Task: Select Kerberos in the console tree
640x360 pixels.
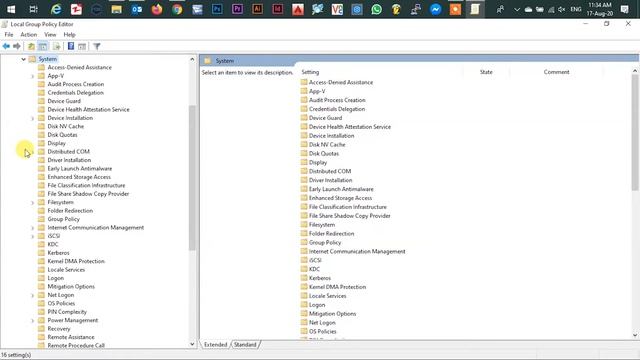Action: tap(58, 253)
